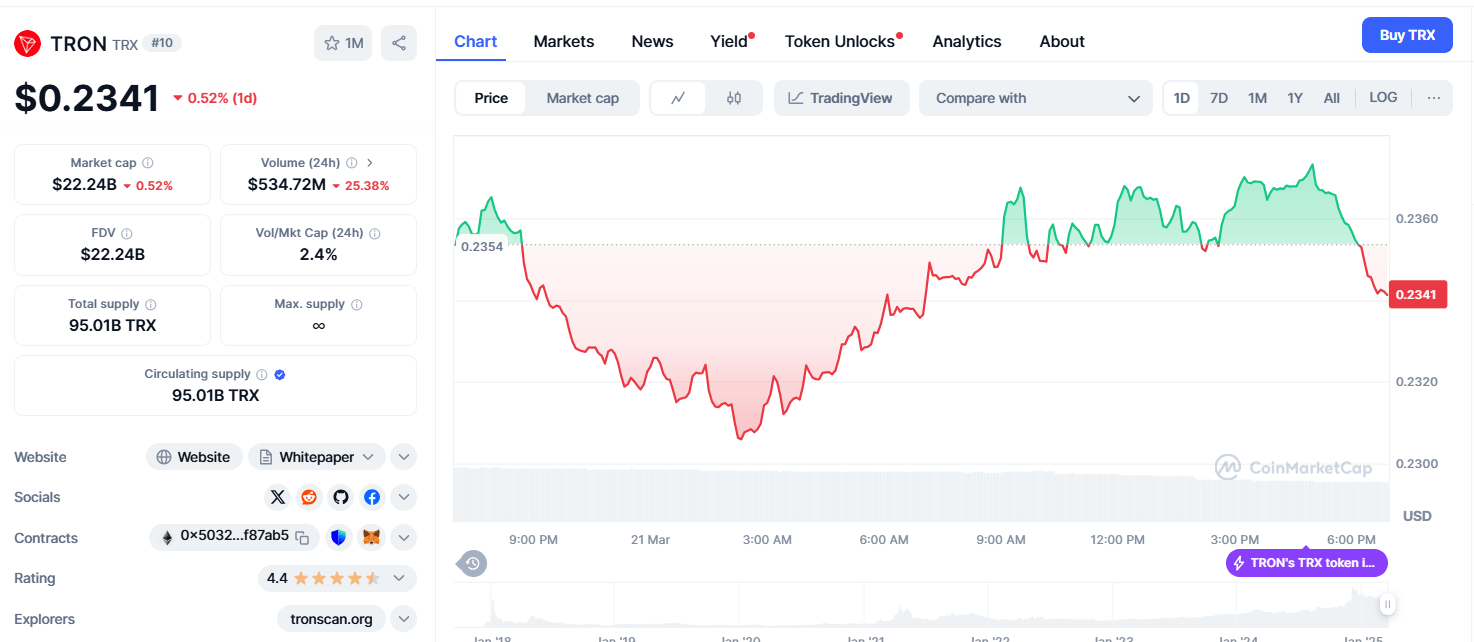The height and width of the screenshot is (642, 1474).
Task: Select Price chart toggle
Action: pos(491,98)
